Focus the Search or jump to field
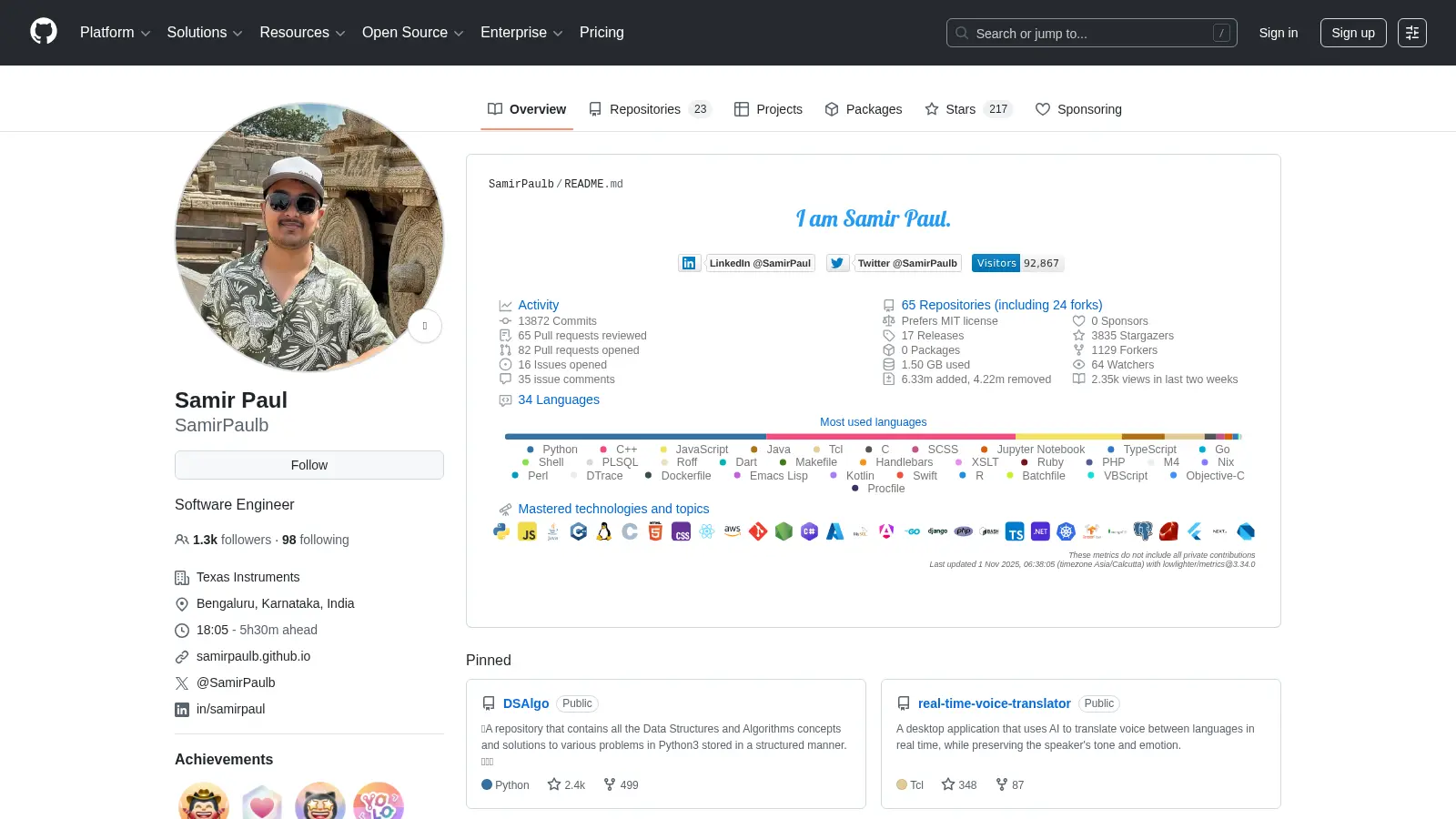The image size is (1456, 819). point(1091,33)
